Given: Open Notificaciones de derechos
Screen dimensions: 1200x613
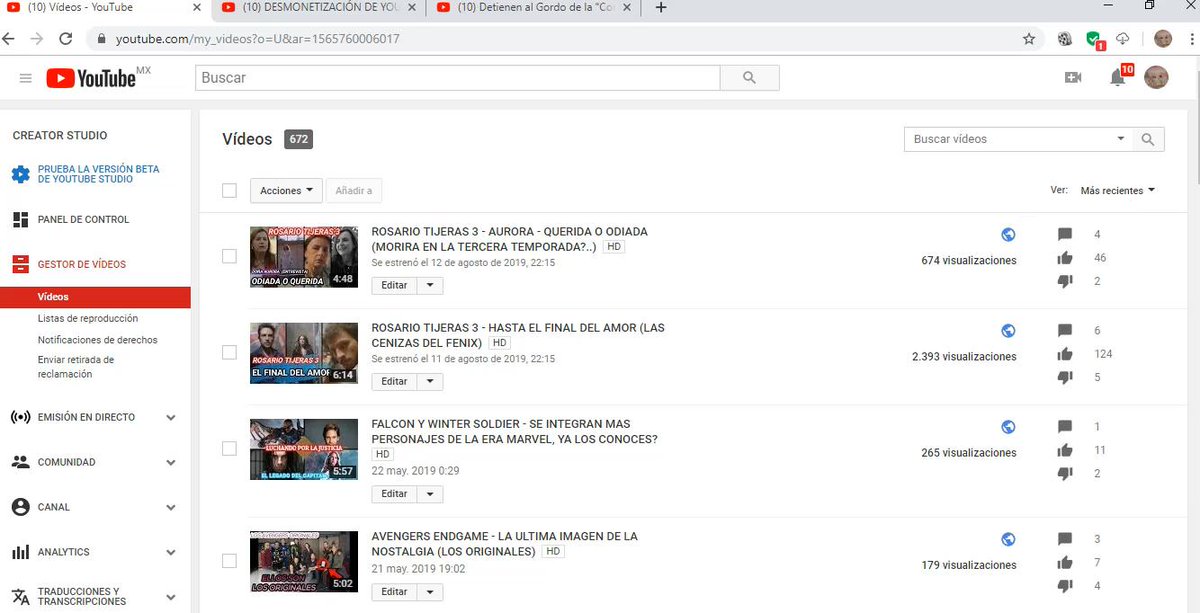Looking at the screenshot, I should (98, 340).
